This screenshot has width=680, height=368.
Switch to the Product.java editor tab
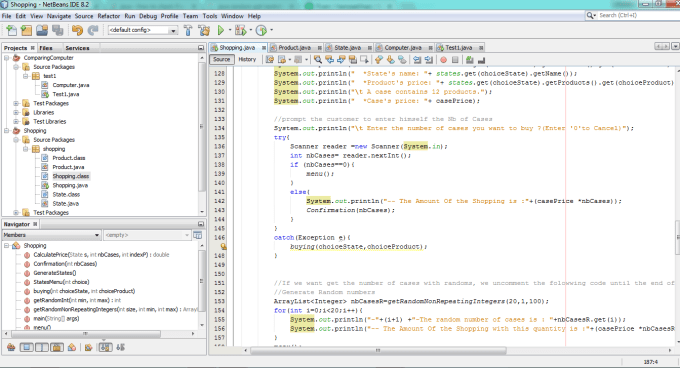coord(294,48)
